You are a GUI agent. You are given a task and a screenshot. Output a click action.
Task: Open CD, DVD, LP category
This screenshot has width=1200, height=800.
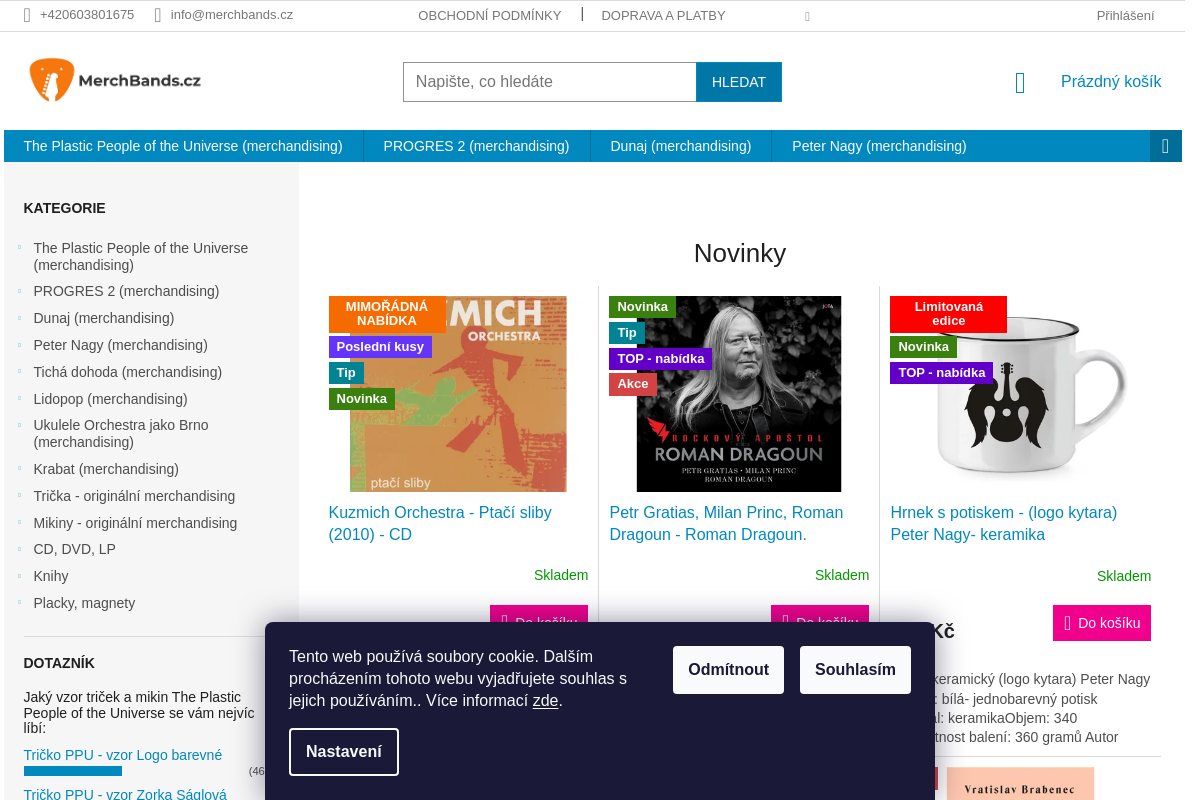pos(74,549)
